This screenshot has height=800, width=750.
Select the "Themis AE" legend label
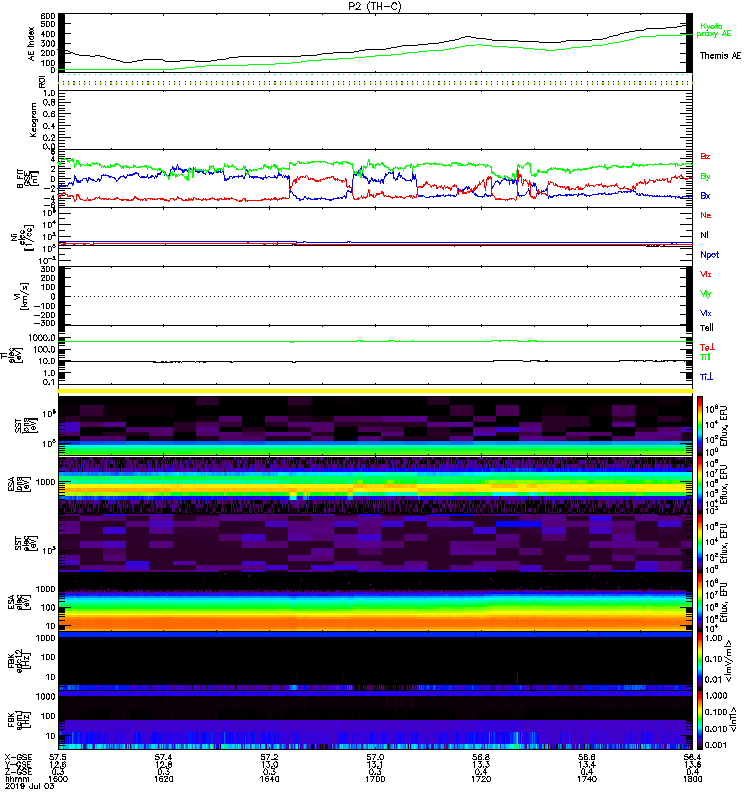720,56
